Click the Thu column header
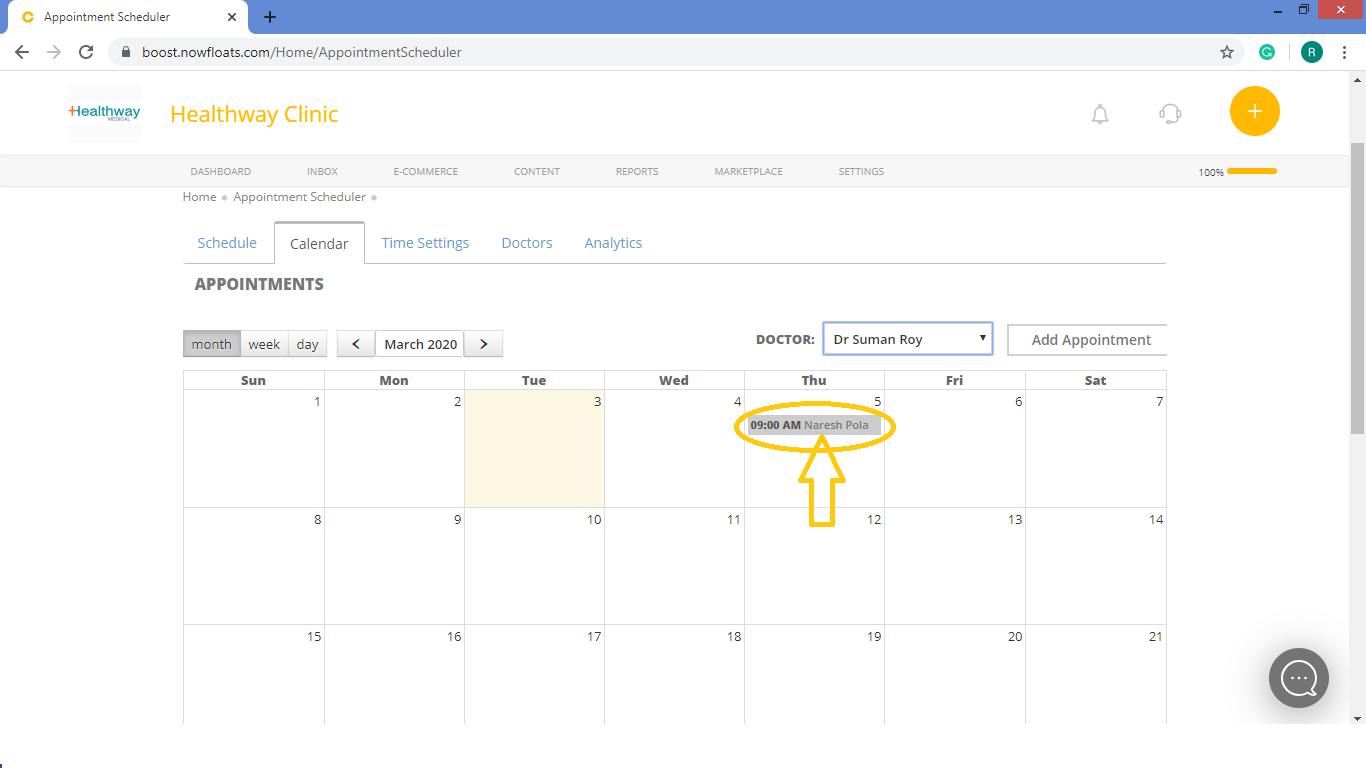Image resolution: width=1366 pixels, height=768 pixels. pyautogui.click(x=814, y=380)
